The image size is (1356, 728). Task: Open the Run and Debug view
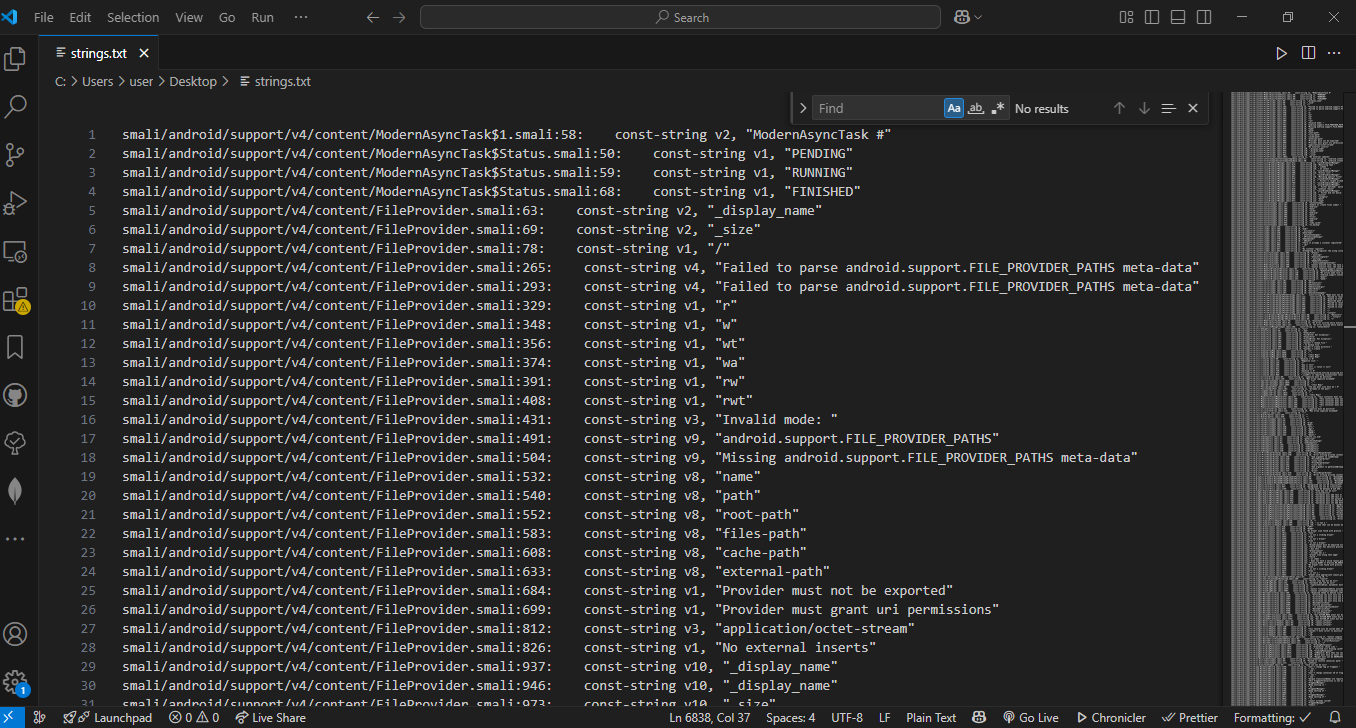(x=15, y=203)
